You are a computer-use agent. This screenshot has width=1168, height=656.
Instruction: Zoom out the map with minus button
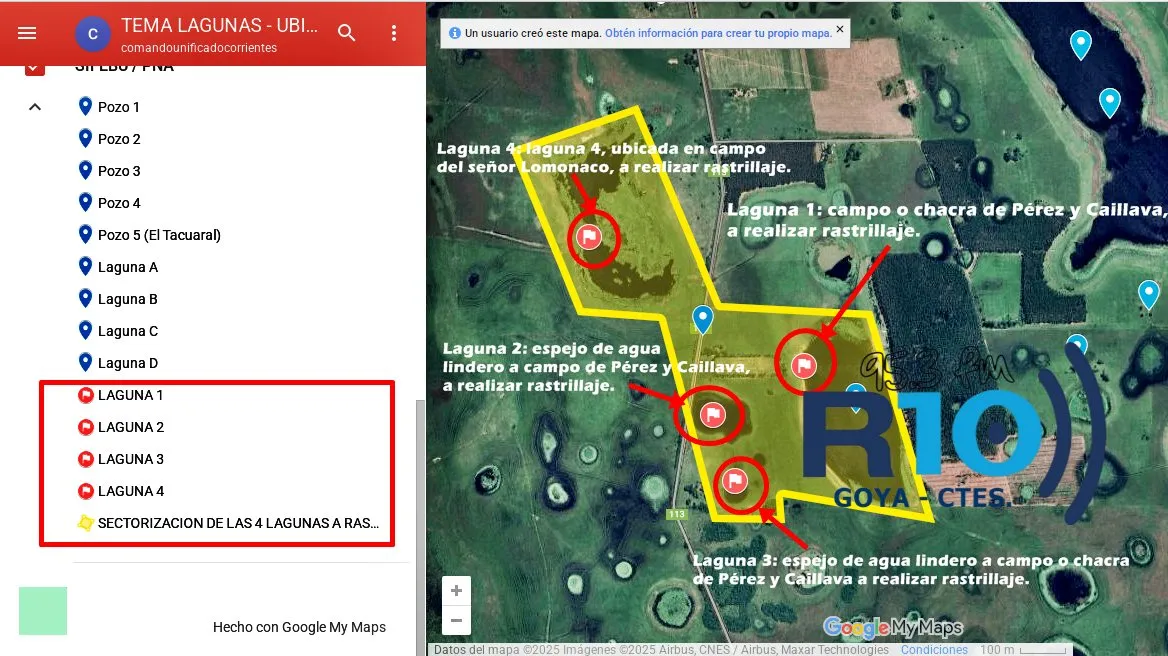[x=456, y=621]
